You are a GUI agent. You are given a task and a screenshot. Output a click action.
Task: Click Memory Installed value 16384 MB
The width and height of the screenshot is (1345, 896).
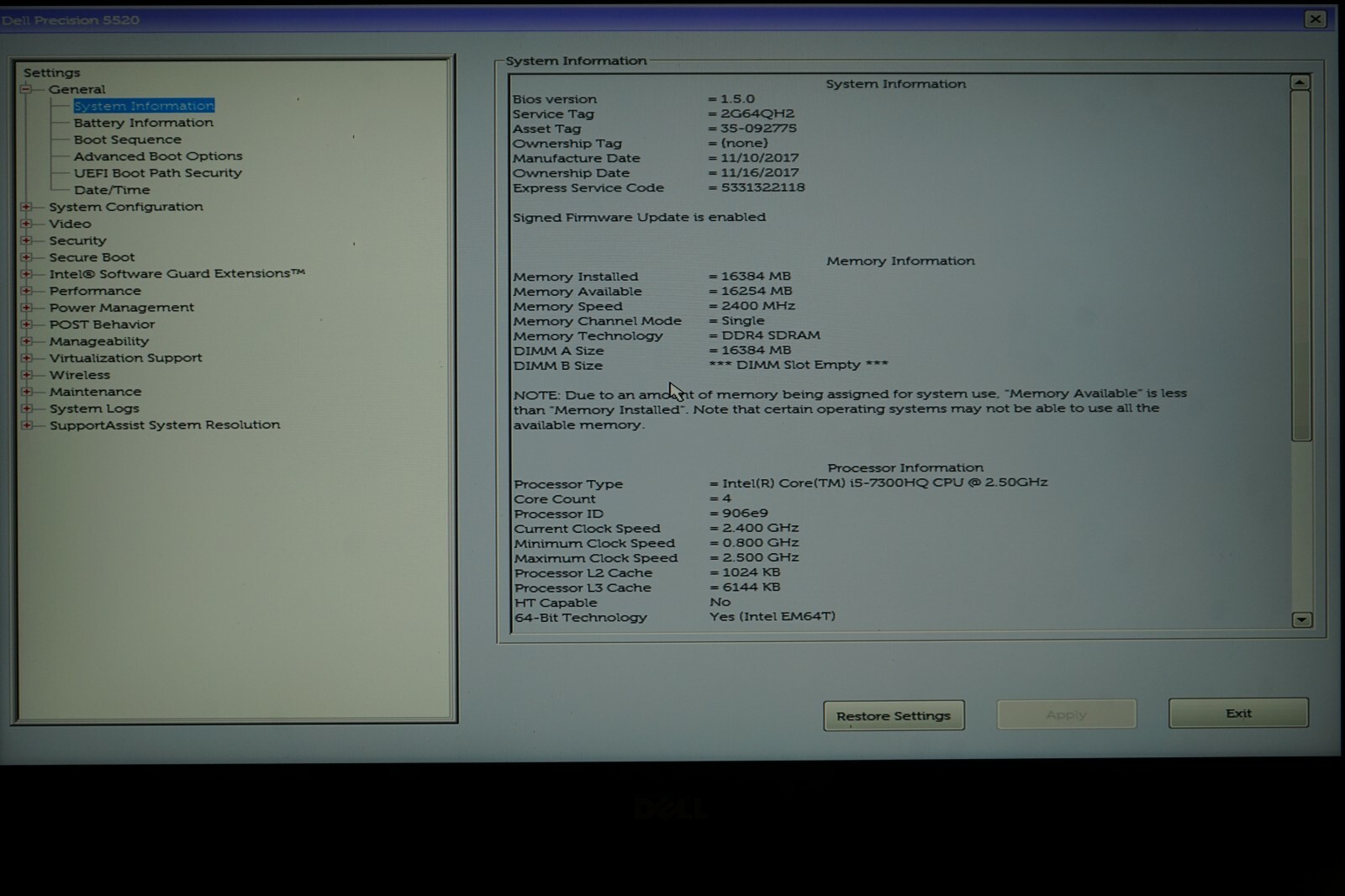coord(756,276)
